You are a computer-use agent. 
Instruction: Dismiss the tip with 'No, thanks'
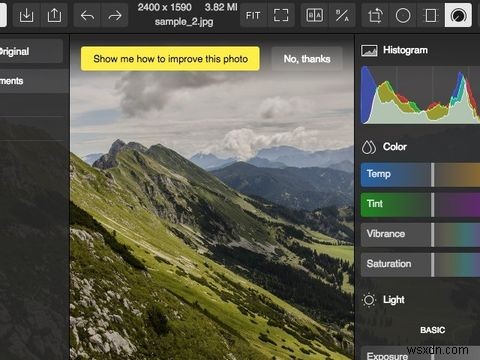click(x=307, y=59)
